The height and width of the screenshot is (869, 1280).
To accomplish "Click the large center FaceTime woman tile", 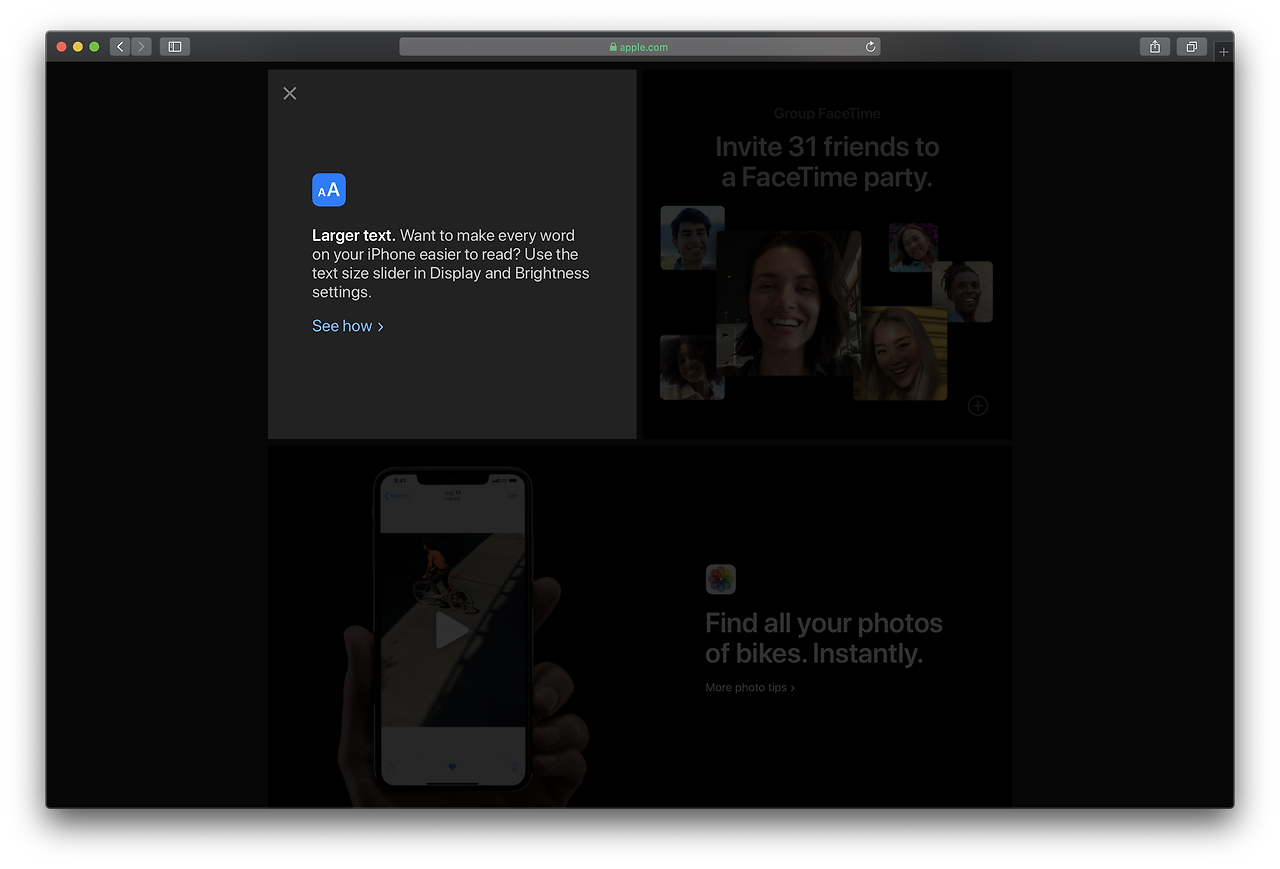I will coord(789,303).
